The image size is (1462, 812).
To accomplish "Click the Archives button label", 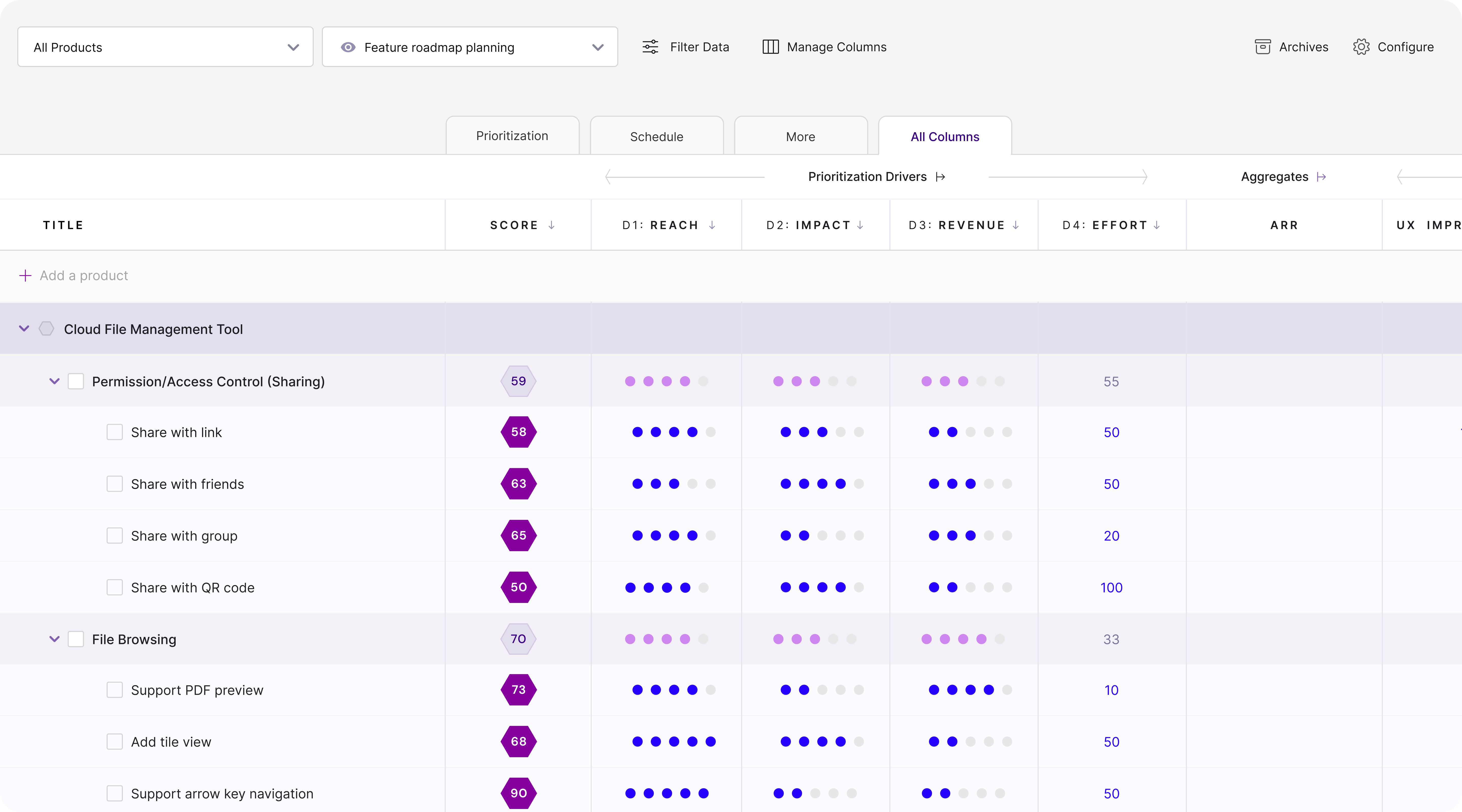I will (1304, 47).
